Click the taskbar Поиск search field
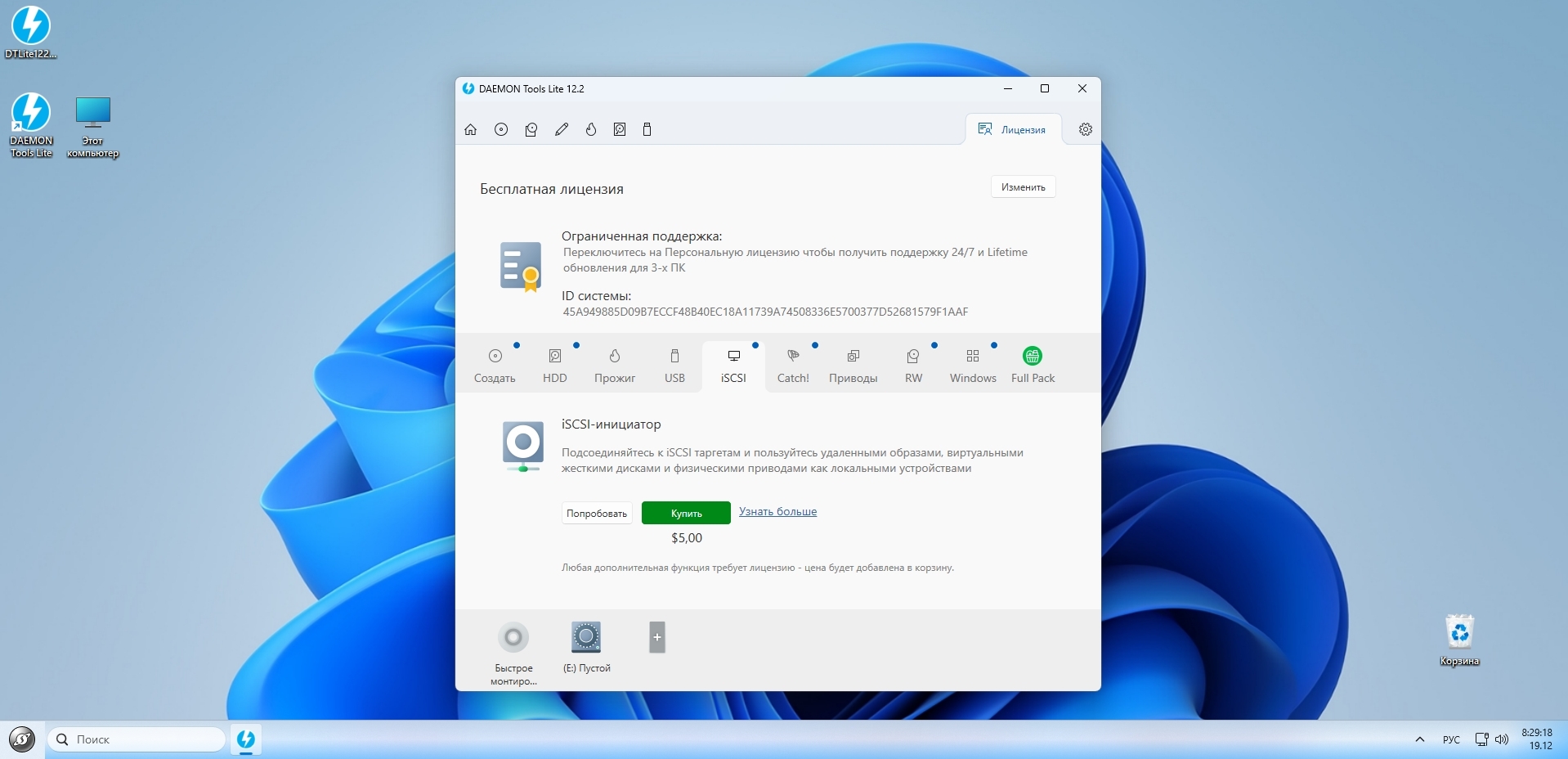The image size is (1568, 759). pos(136,739)
